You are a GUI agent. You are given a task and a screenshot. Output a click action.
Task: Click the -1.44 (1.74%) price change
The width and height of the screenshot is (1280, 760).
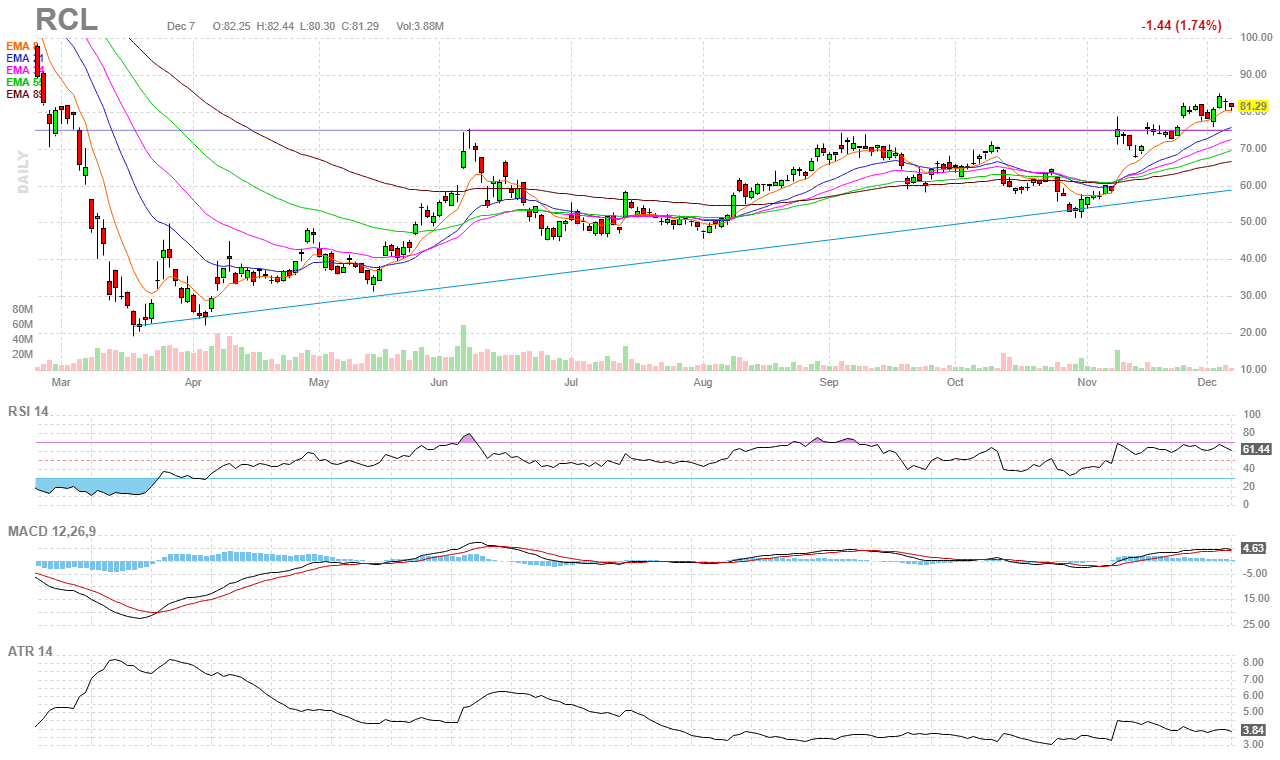1181,25
